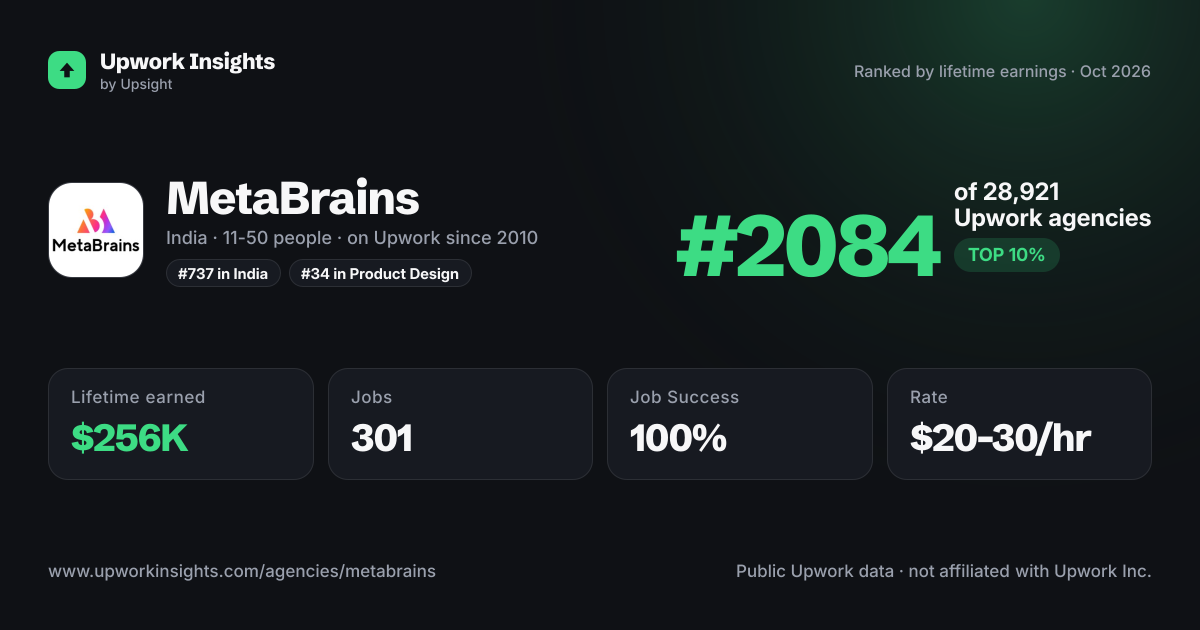Image resolution: width=1200 pixels, height=630 pixels.
Task: Click the 'by Upsight' subtitle
Action: pos(136,85)
